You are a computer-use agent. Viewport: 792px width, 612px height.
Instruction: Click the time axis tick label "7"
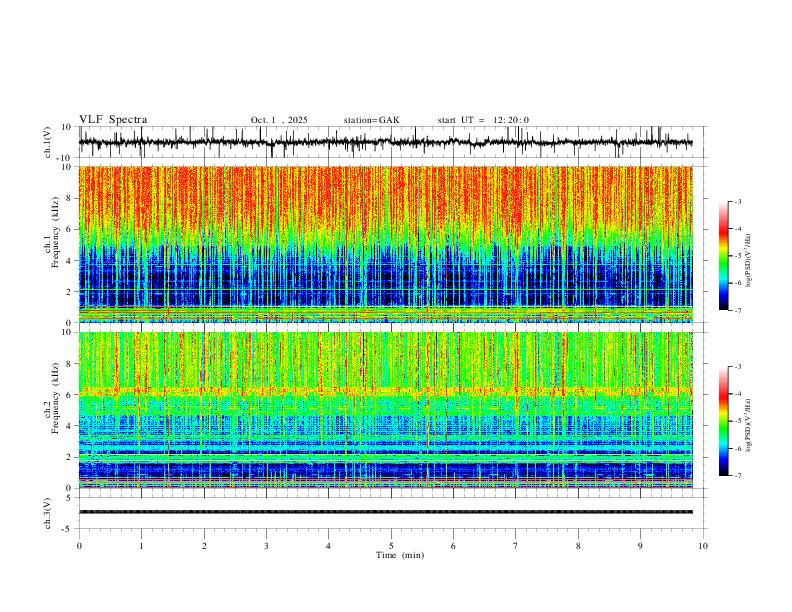pyautogui.click(x=516, y=546)
